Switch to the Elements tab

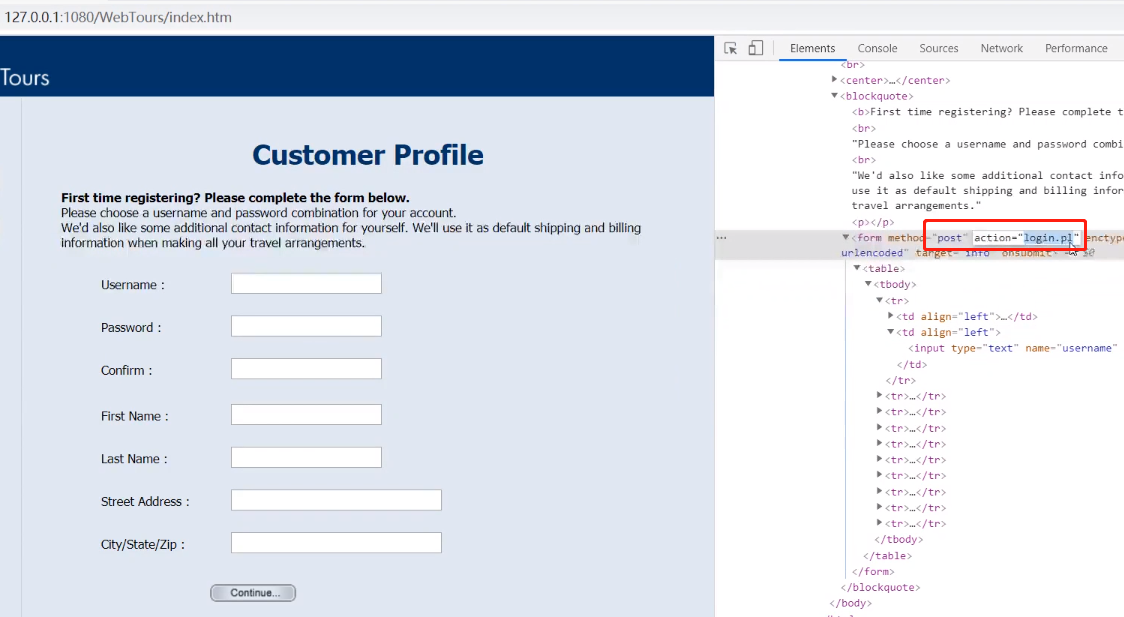point(812,48)
